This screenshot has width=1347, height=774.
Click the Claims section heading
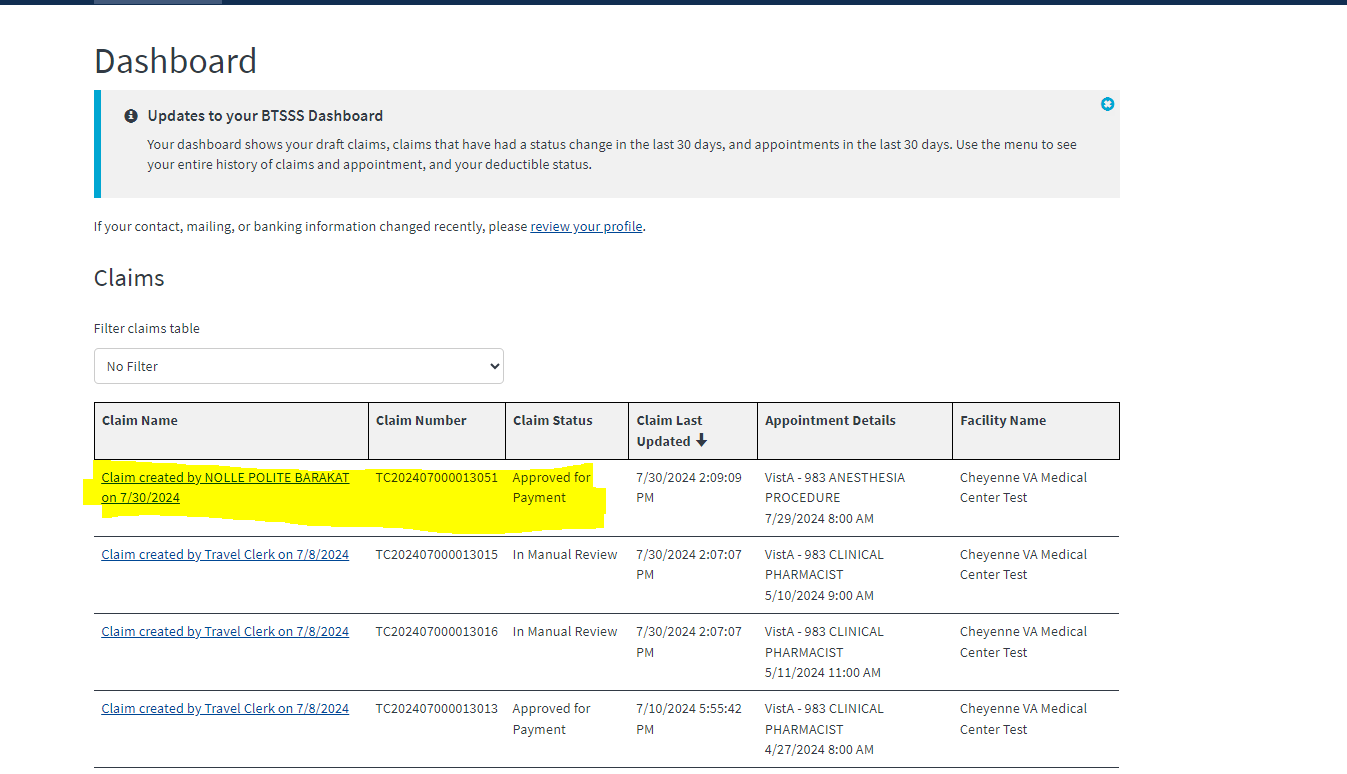tap(129, 278)
